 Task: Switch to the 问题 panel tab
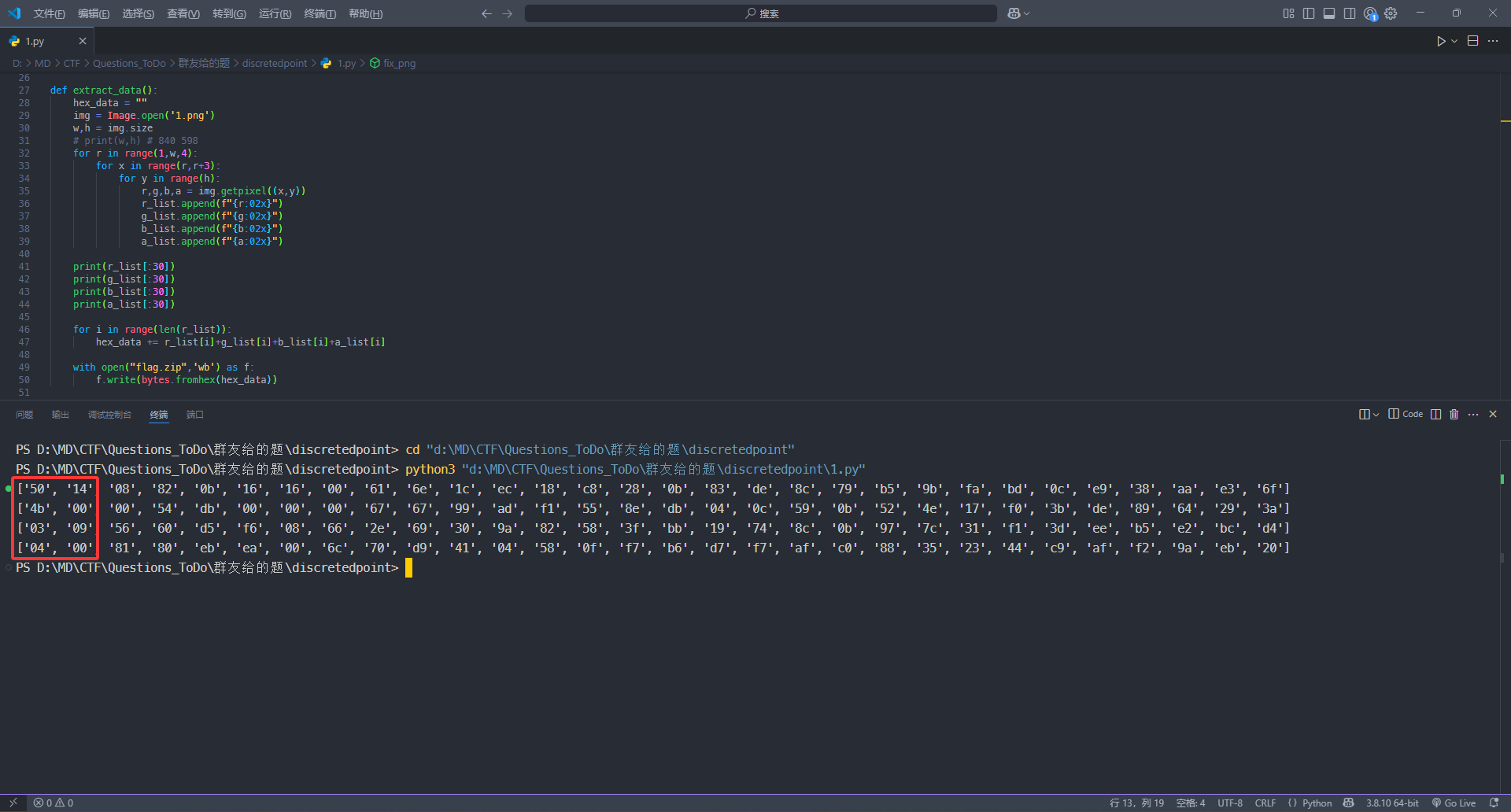[24, 415]
